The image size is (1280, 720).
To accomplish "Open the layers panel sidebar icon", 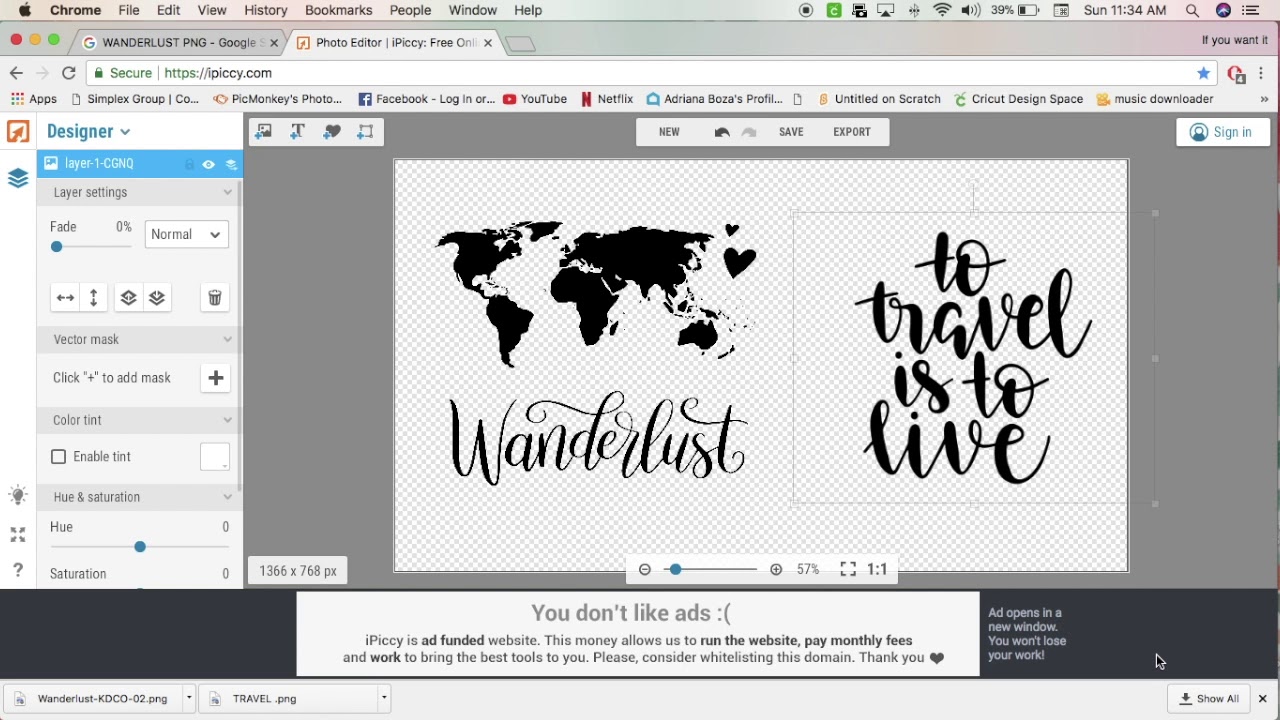I will (x=18, y=178).
